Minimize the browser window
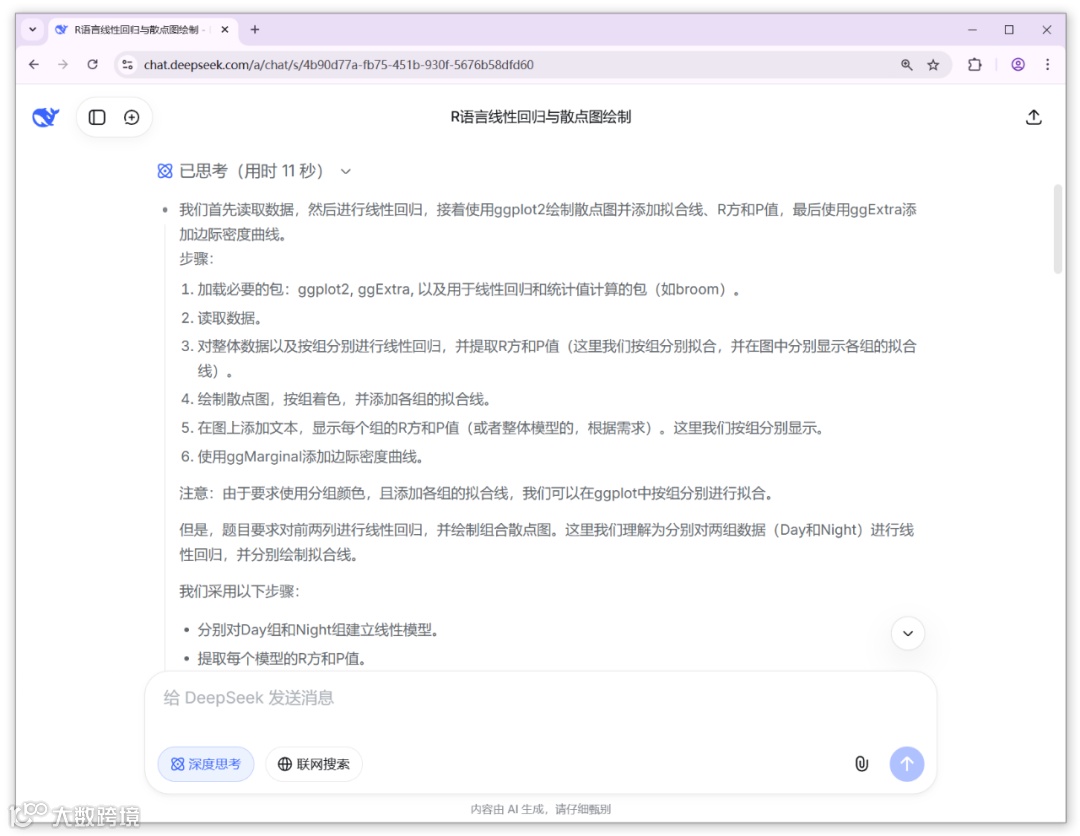 click(972, 30)
